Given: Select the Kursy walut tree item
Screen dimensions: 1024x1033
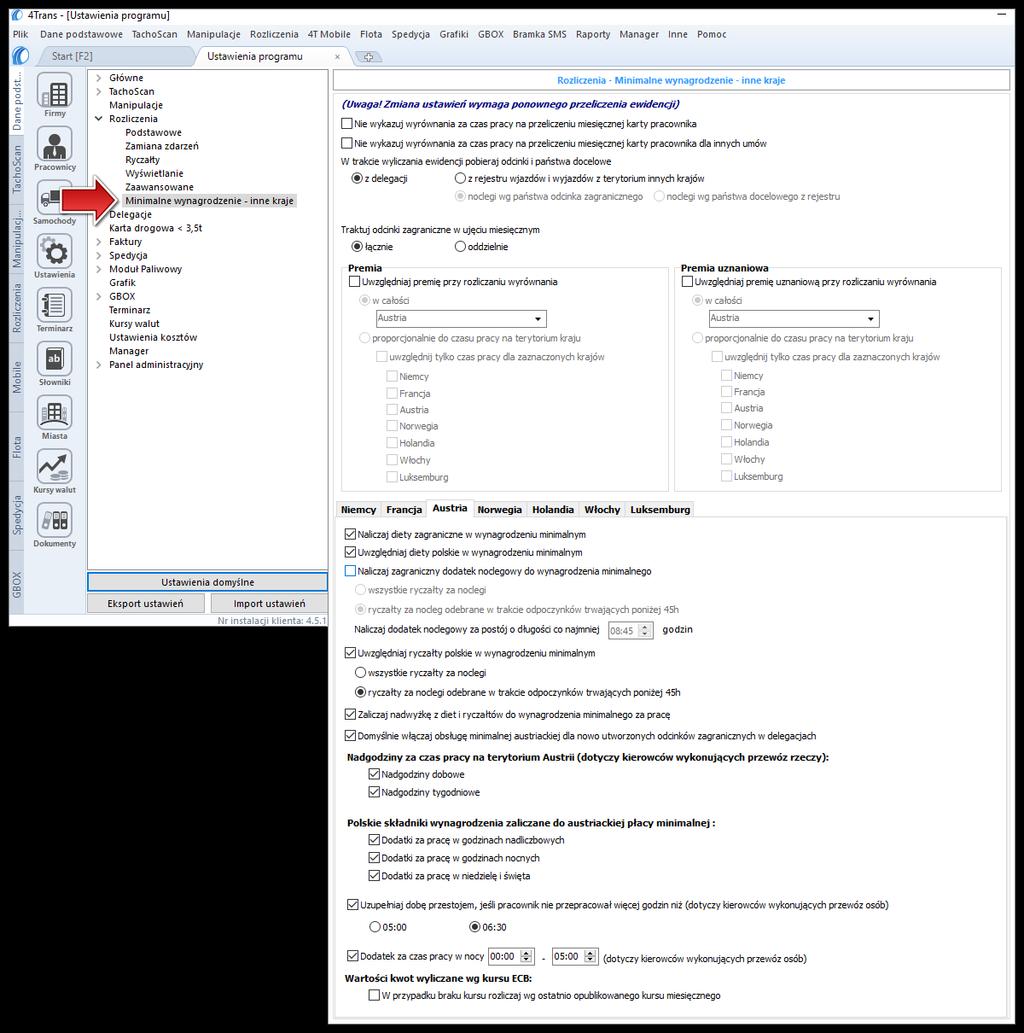Looking at the screenshot, I should [x=134, y=323].
